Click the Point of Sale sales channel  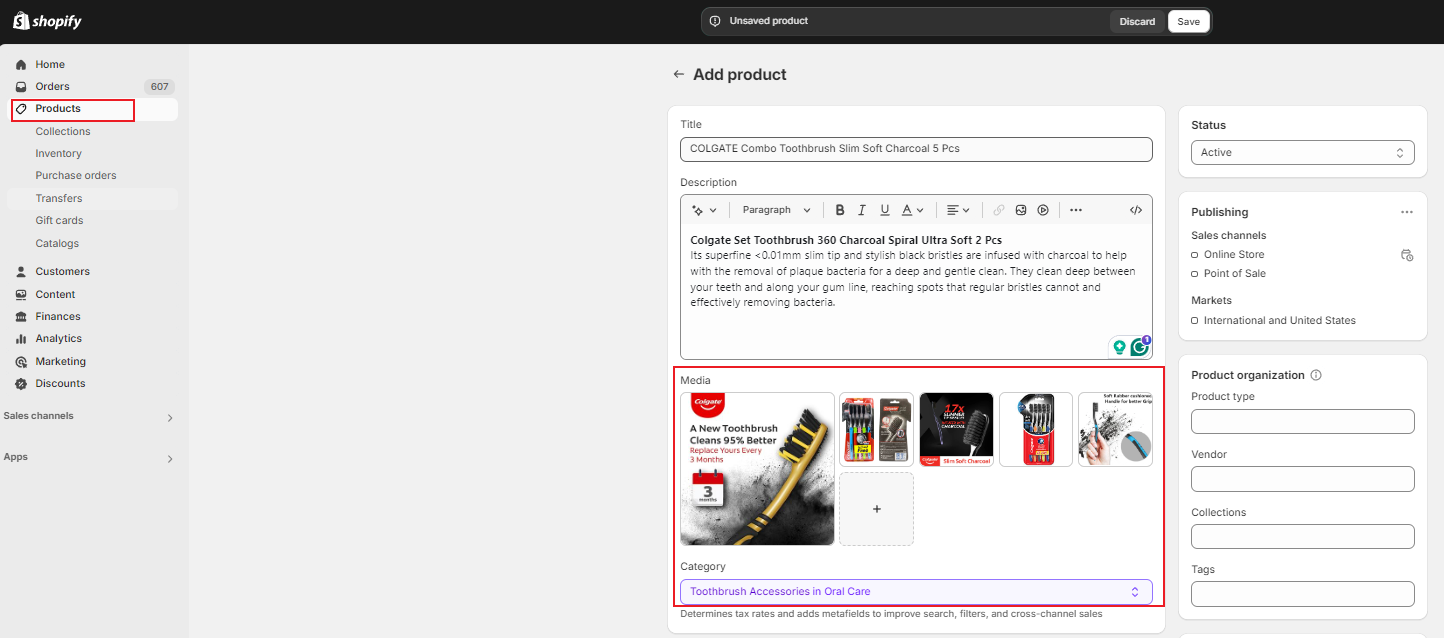click(x=1235, y=274)
